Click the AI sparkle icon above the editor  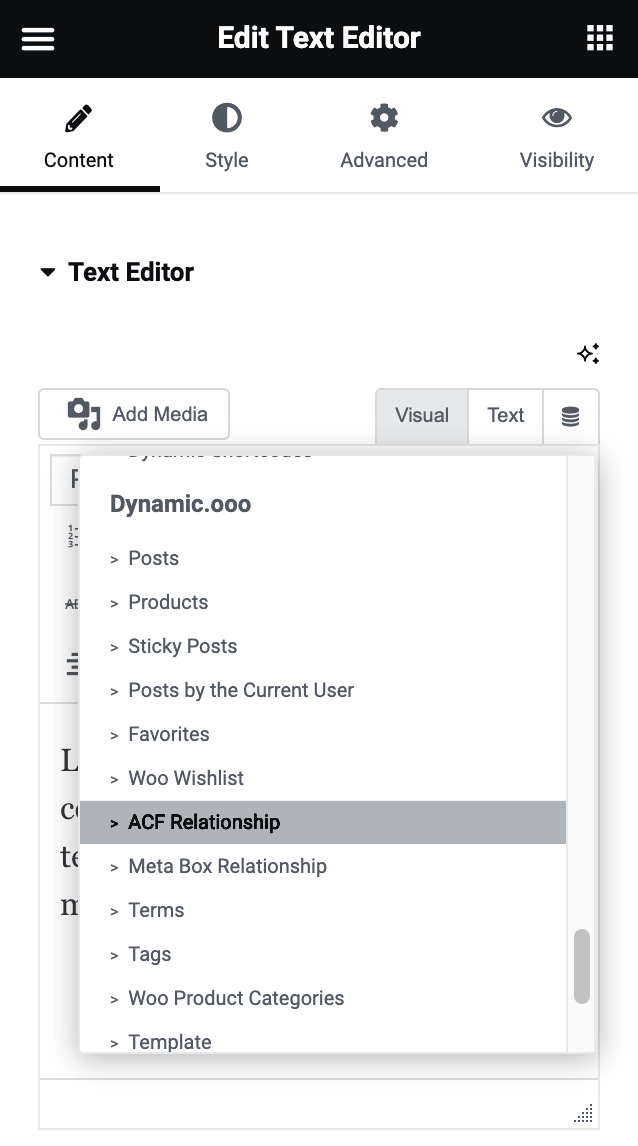(588, 353)
